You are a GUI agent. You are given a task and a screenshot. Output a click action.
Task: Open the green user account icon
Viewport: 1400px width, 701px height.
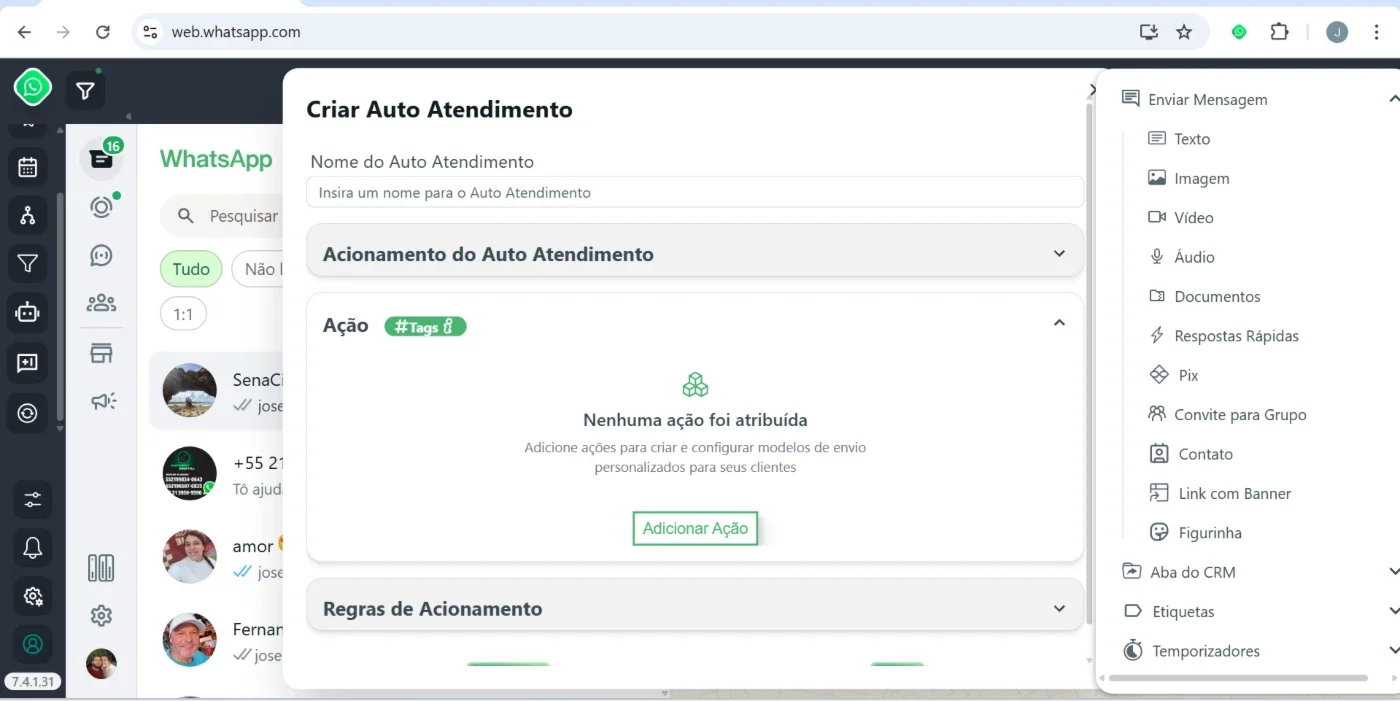tap(33, 645)
